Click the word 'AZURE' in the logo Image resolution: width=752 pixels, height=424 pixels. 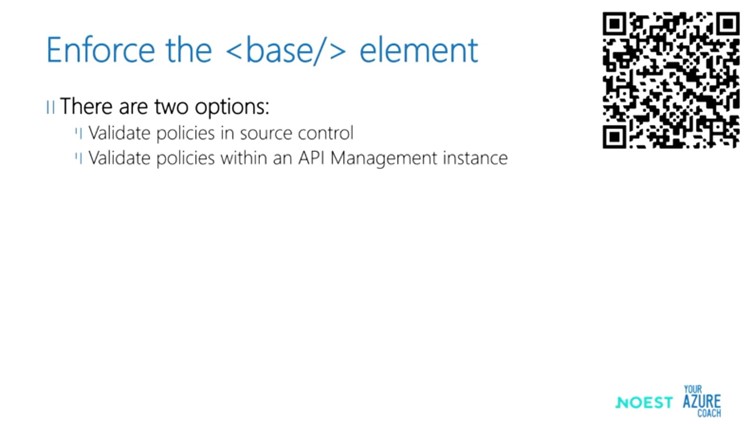pos(702,401)
